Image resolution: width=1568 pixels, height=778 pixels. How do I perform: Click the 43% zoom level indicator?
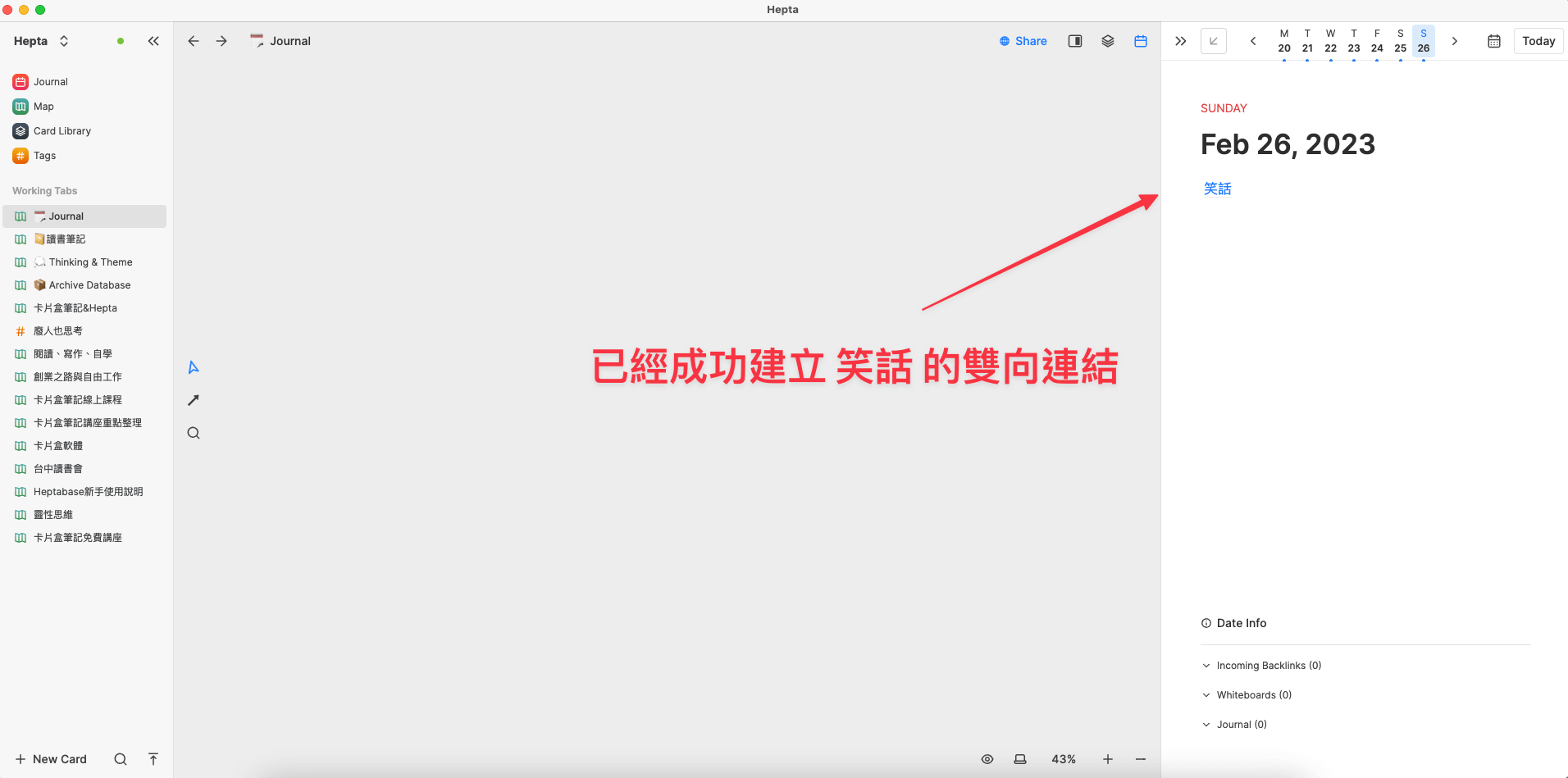(1064, 759)
